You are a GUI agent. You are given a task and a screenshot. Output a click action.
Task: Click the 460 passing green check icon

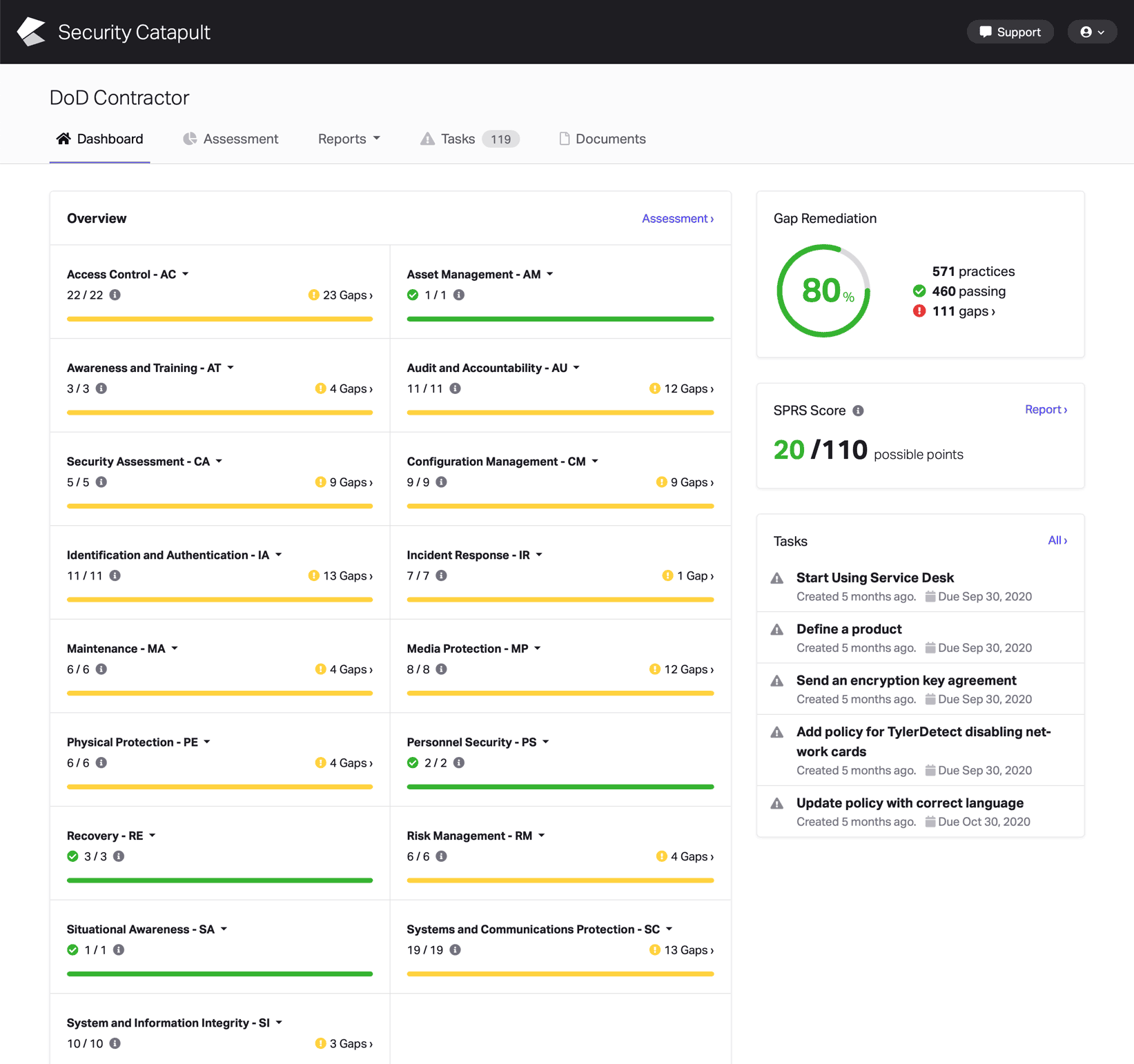coord(919,291)
